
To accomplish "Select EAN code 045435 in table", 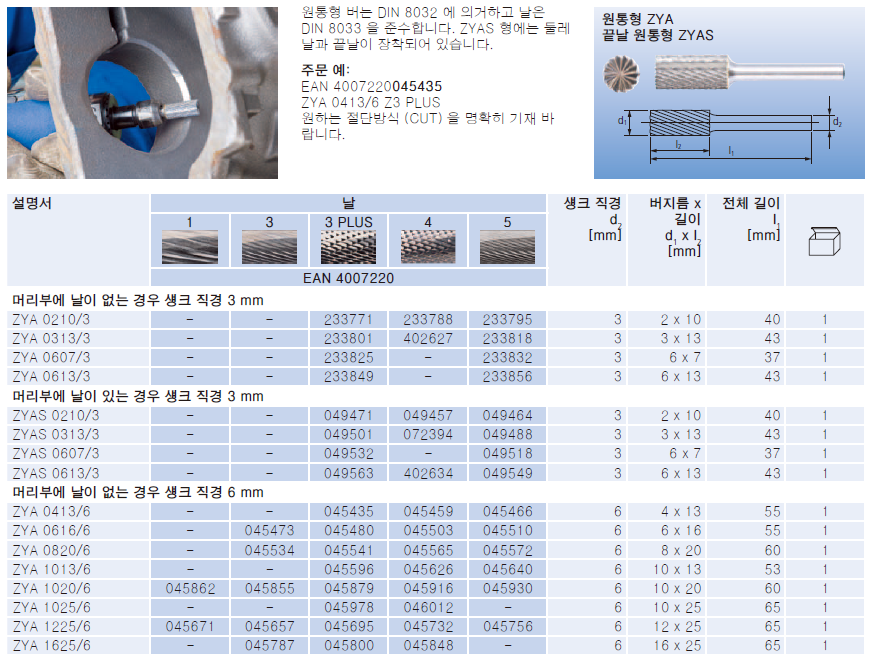I will (x=348, y=512).
